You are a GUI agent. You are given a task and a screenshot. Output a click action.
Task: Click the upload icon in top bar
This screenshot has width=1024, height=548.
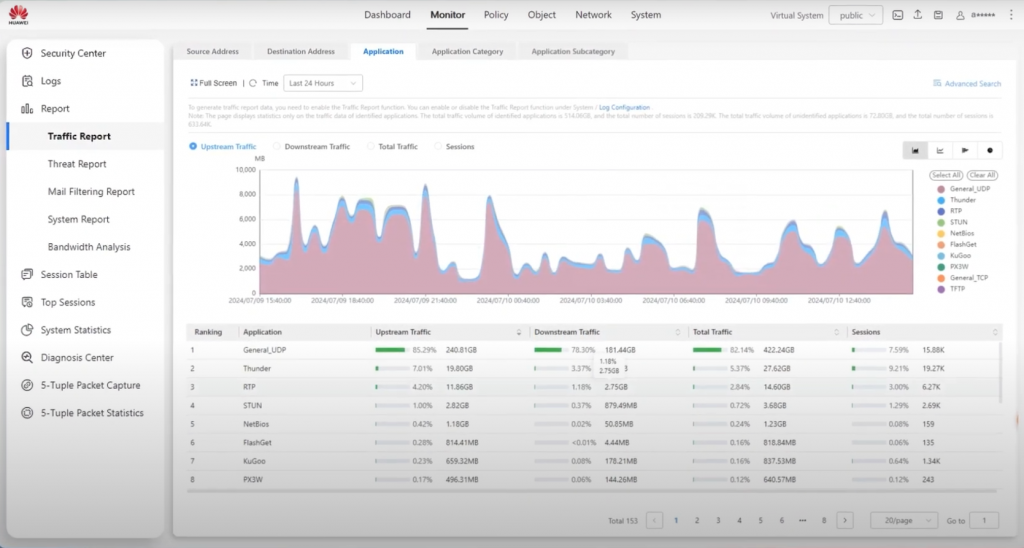tap(918, 15)
